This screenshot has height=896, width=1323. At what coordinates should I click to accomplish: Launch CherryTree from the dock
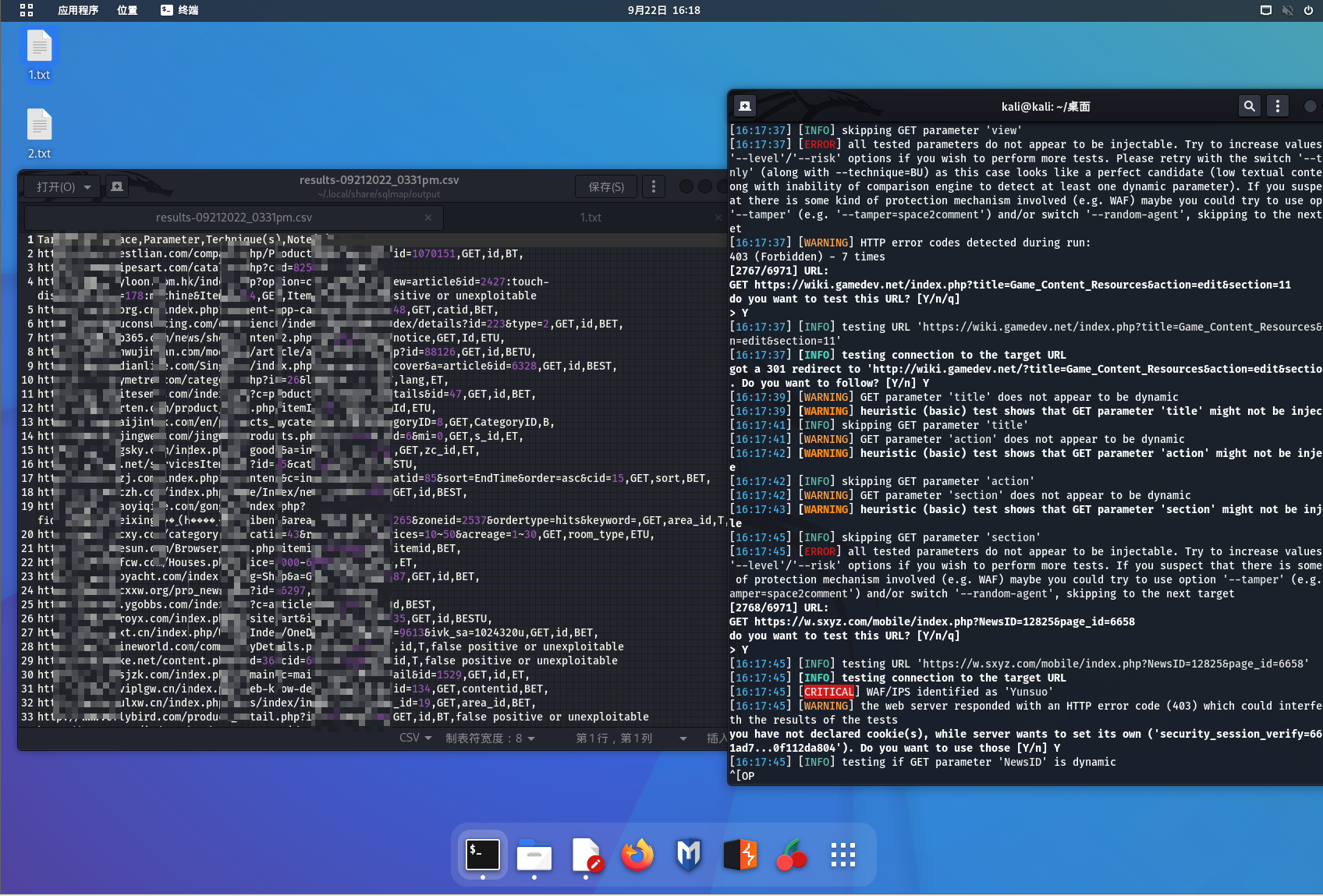tap(792, 855)
